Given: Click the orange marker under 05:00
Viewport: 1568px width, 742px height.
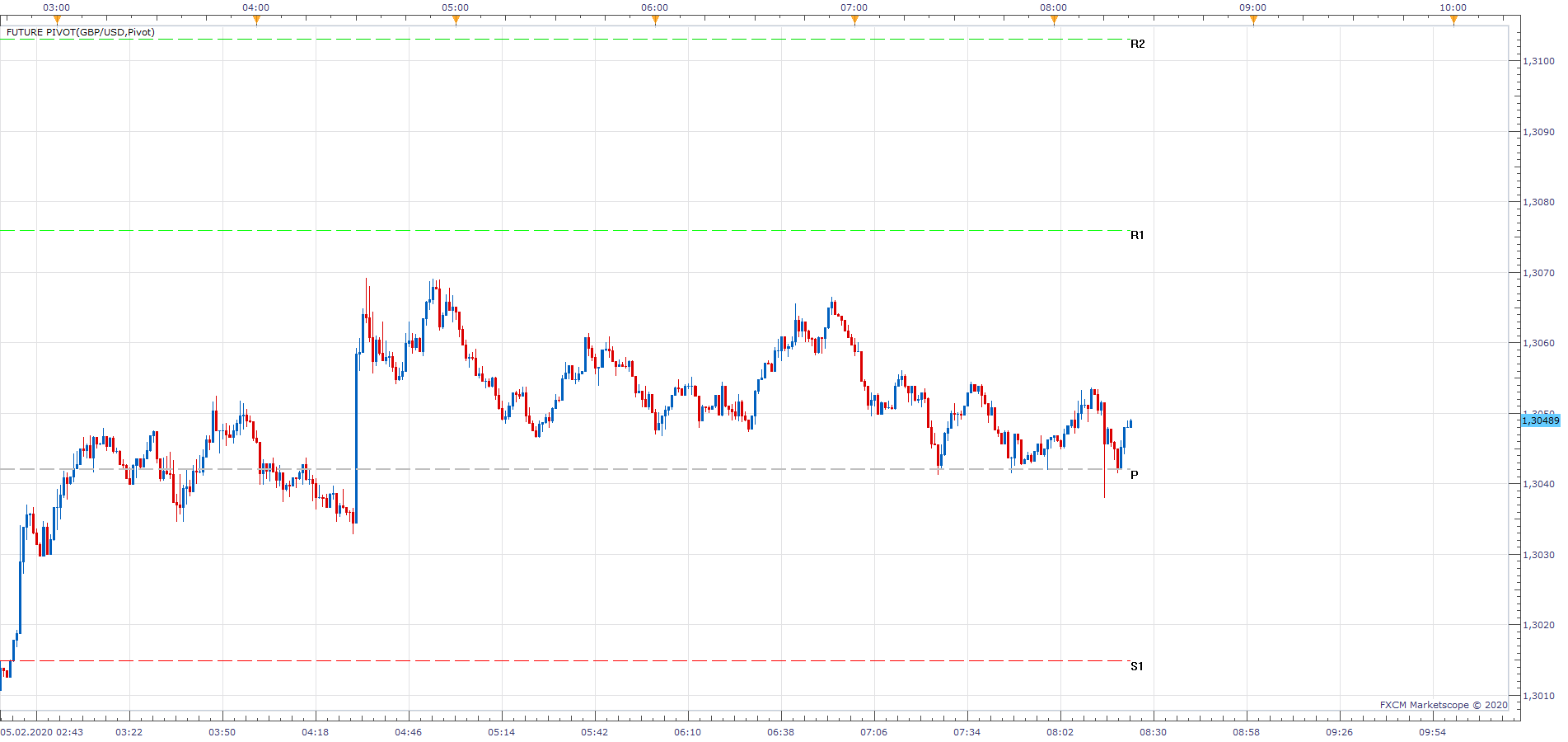Looking at the screenshot, I should pos(456,21).
